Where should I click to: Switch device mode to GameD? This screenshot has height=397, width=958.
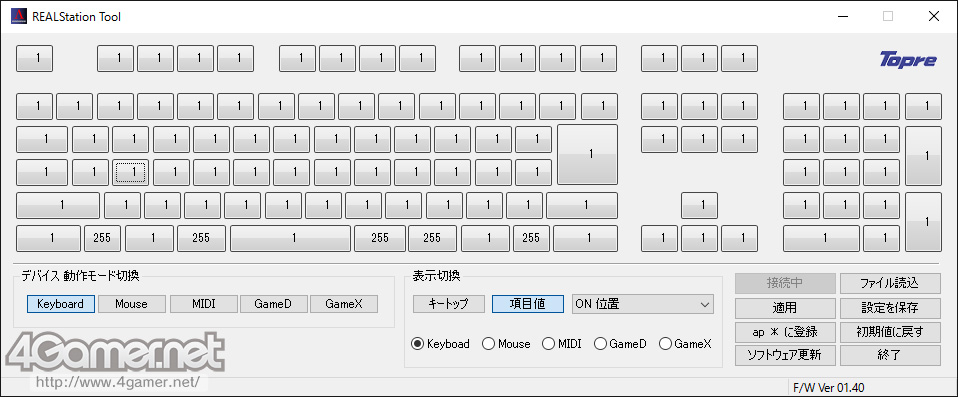tap(274, 304)
